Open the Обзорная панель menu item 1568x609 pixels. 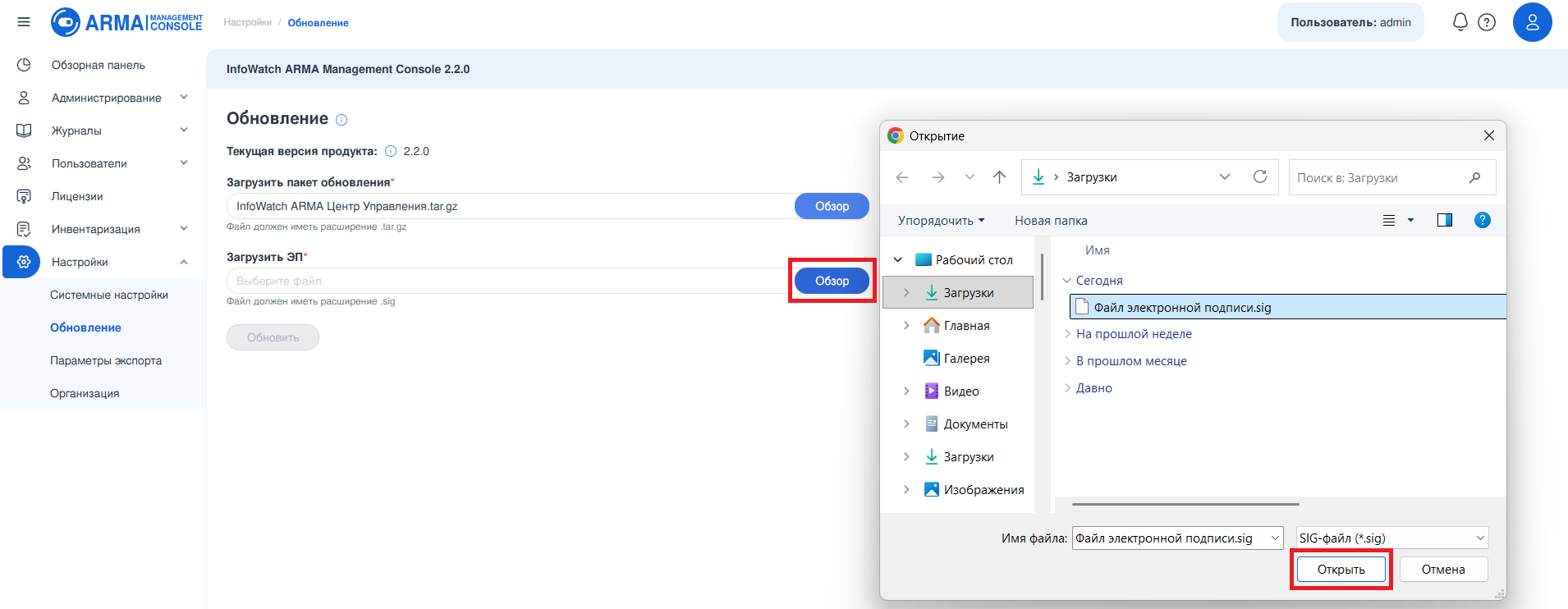[x=99, y=65]
